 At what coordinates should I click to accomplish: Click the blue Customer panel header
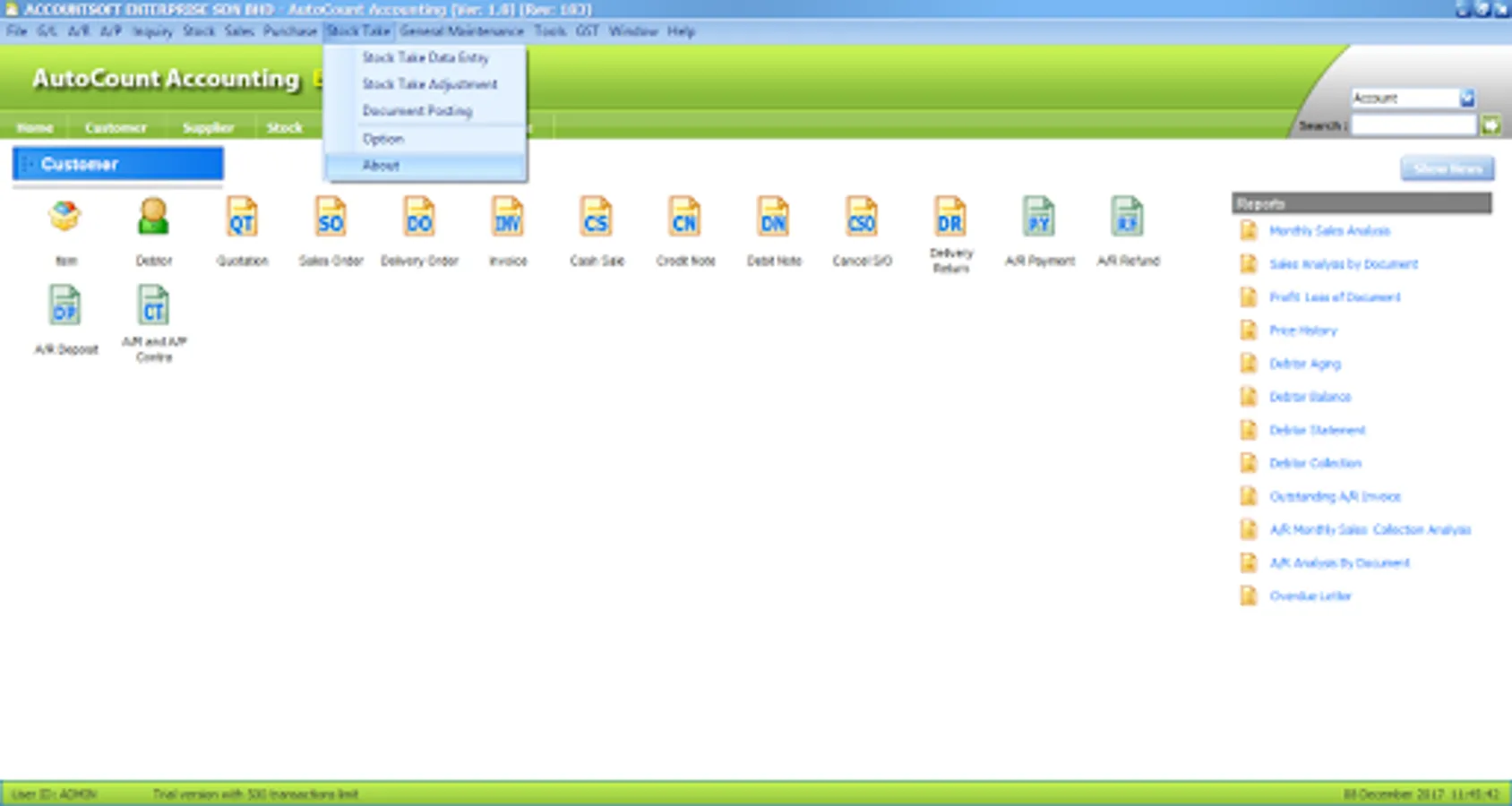(x=118, y=164)
